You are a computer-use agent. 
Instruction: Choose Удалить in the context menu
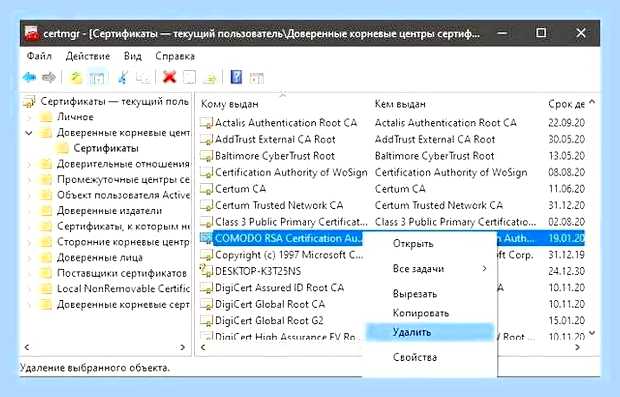430,332
